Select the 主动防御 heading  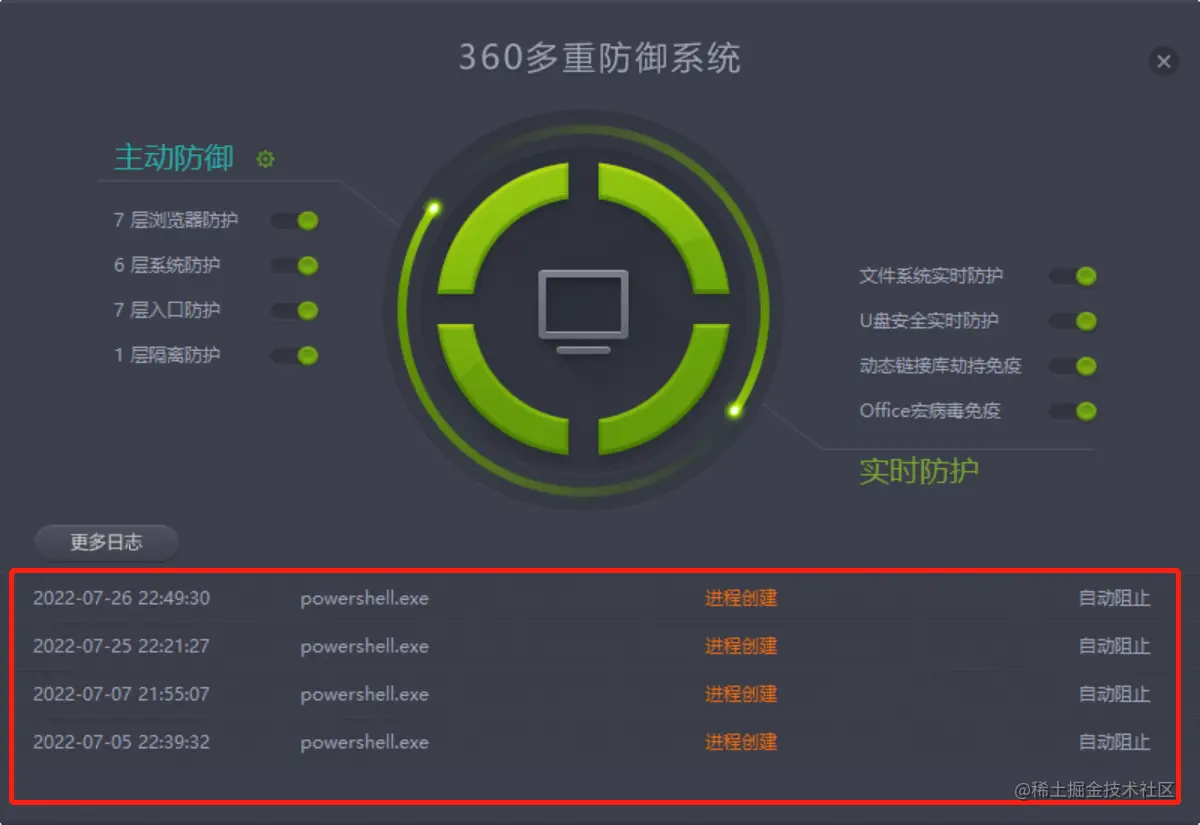coord(174,158)
